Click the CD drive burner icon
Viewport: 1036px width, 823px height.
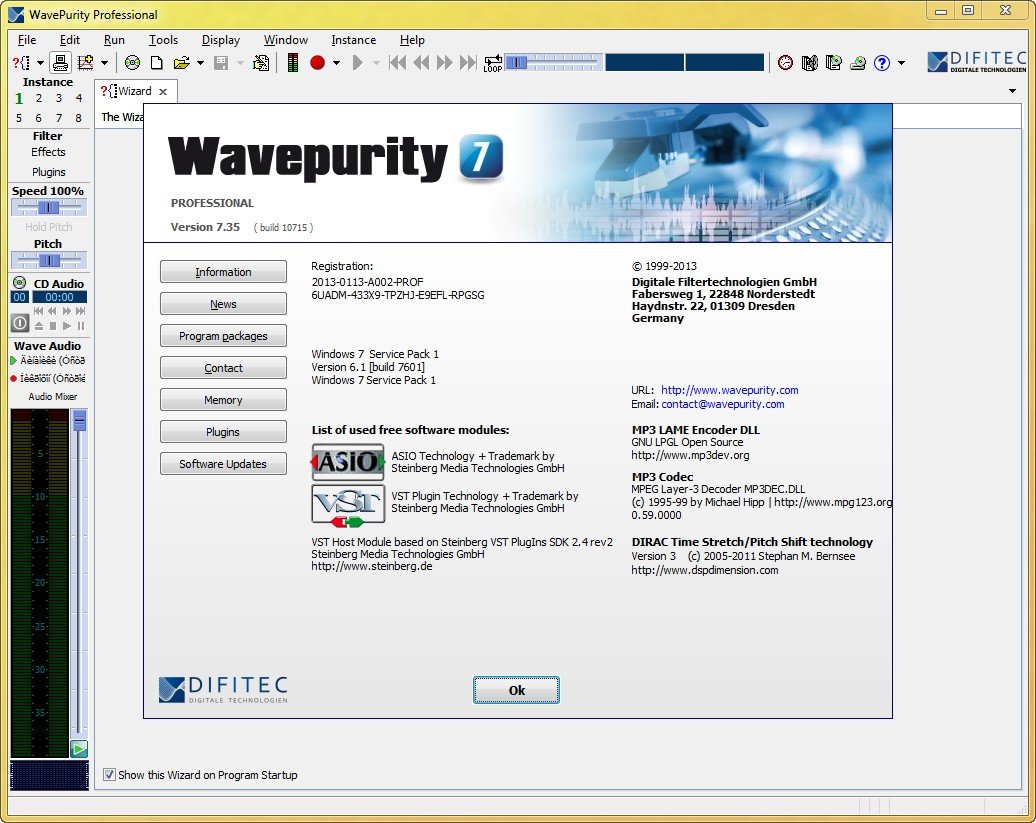click(858, 63)
